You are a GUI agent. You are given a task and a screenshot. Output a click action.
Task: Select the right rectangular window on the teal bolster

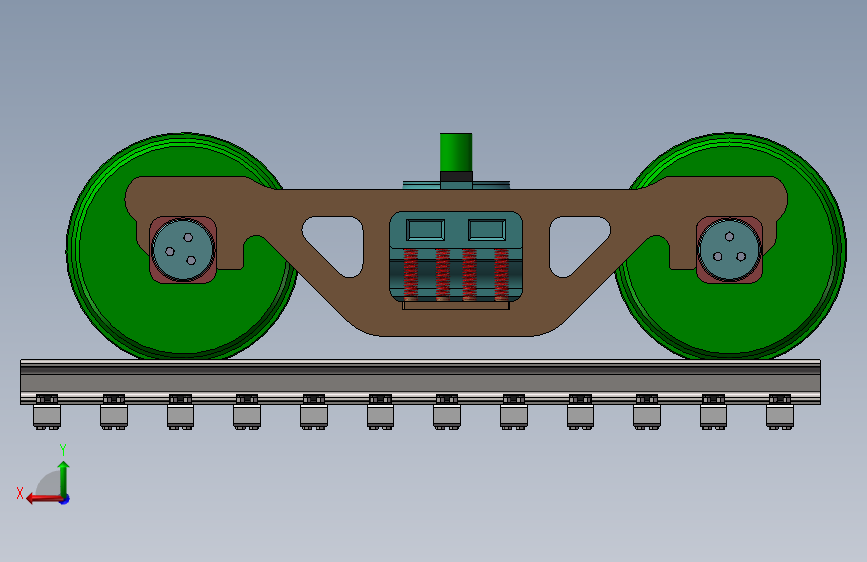(487, 230)
